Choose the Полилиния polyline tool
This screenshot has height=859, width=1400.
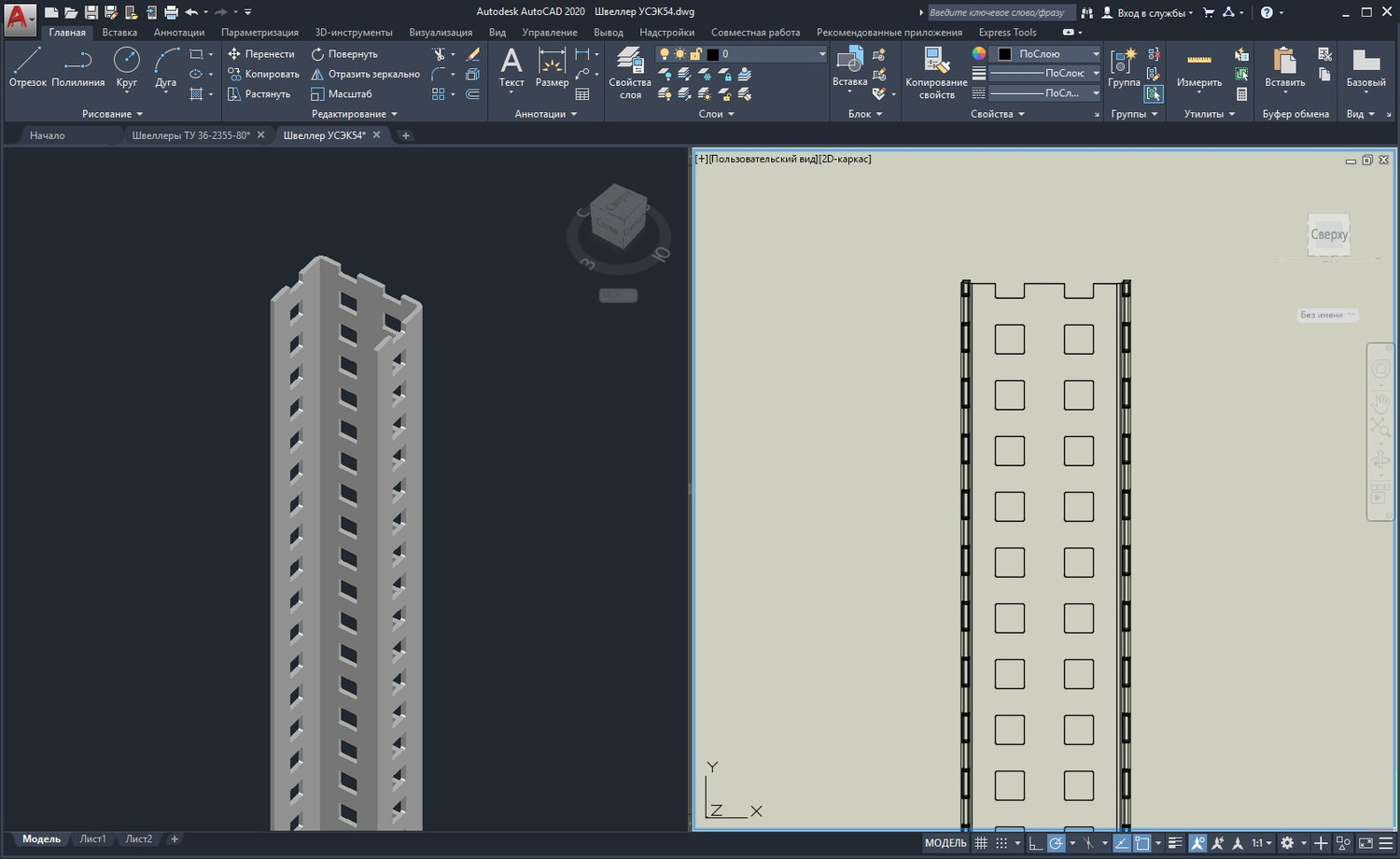[x=78, y=67]
